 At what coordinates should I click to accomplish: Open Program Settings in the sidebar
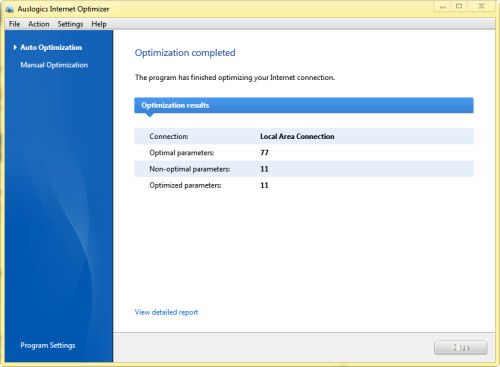(48, 345)
